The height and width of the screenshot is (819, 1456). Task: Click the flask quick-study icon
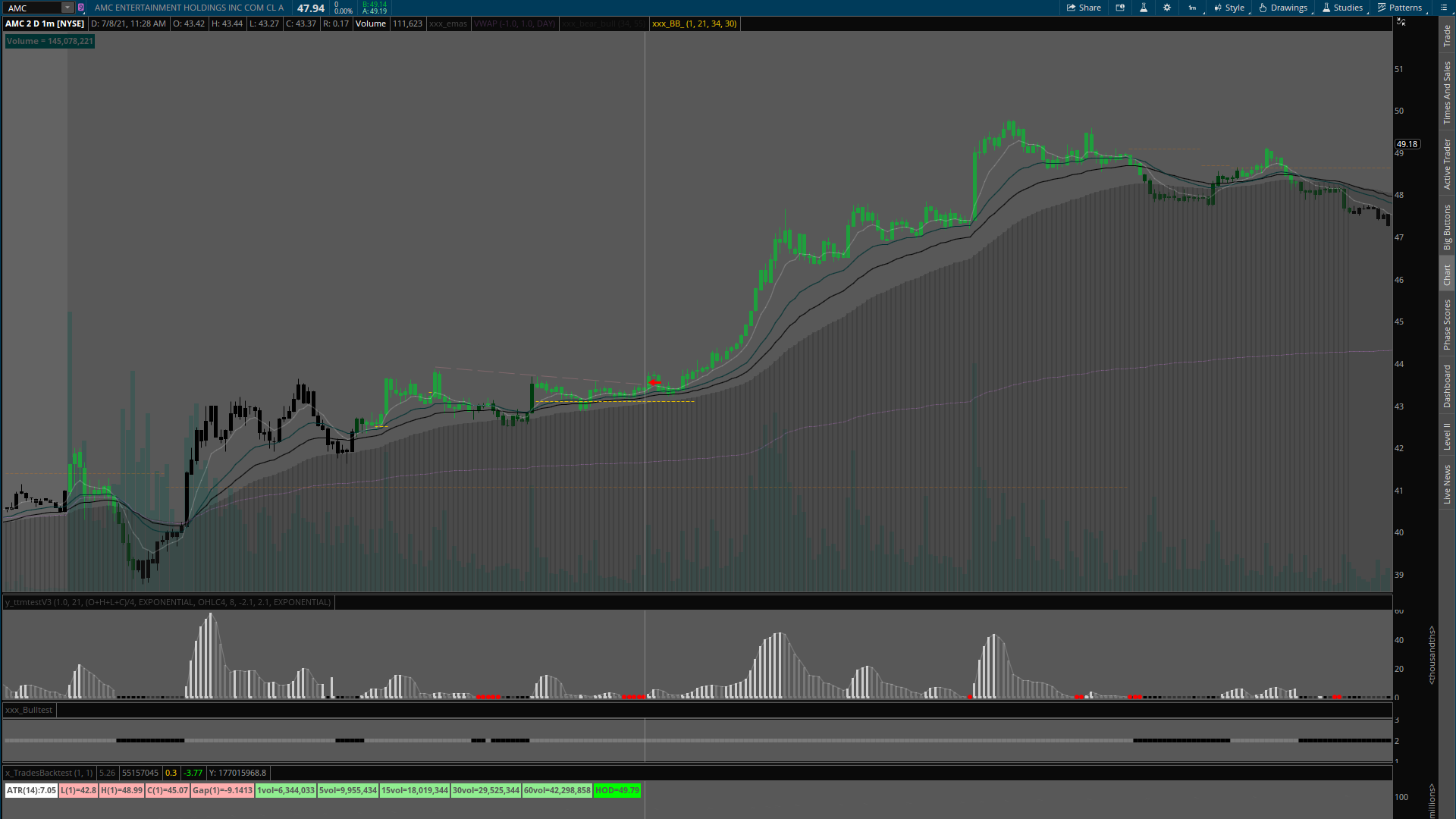point(1144,8)
